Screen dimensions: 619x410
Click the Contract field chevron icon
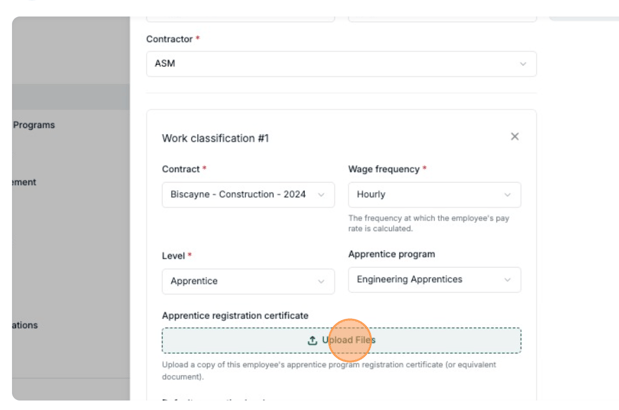pos(321,195)
